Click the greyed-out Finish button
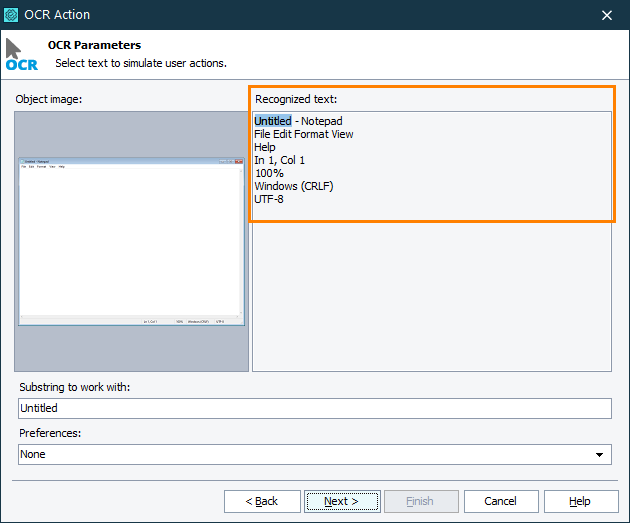 [421, 501]
